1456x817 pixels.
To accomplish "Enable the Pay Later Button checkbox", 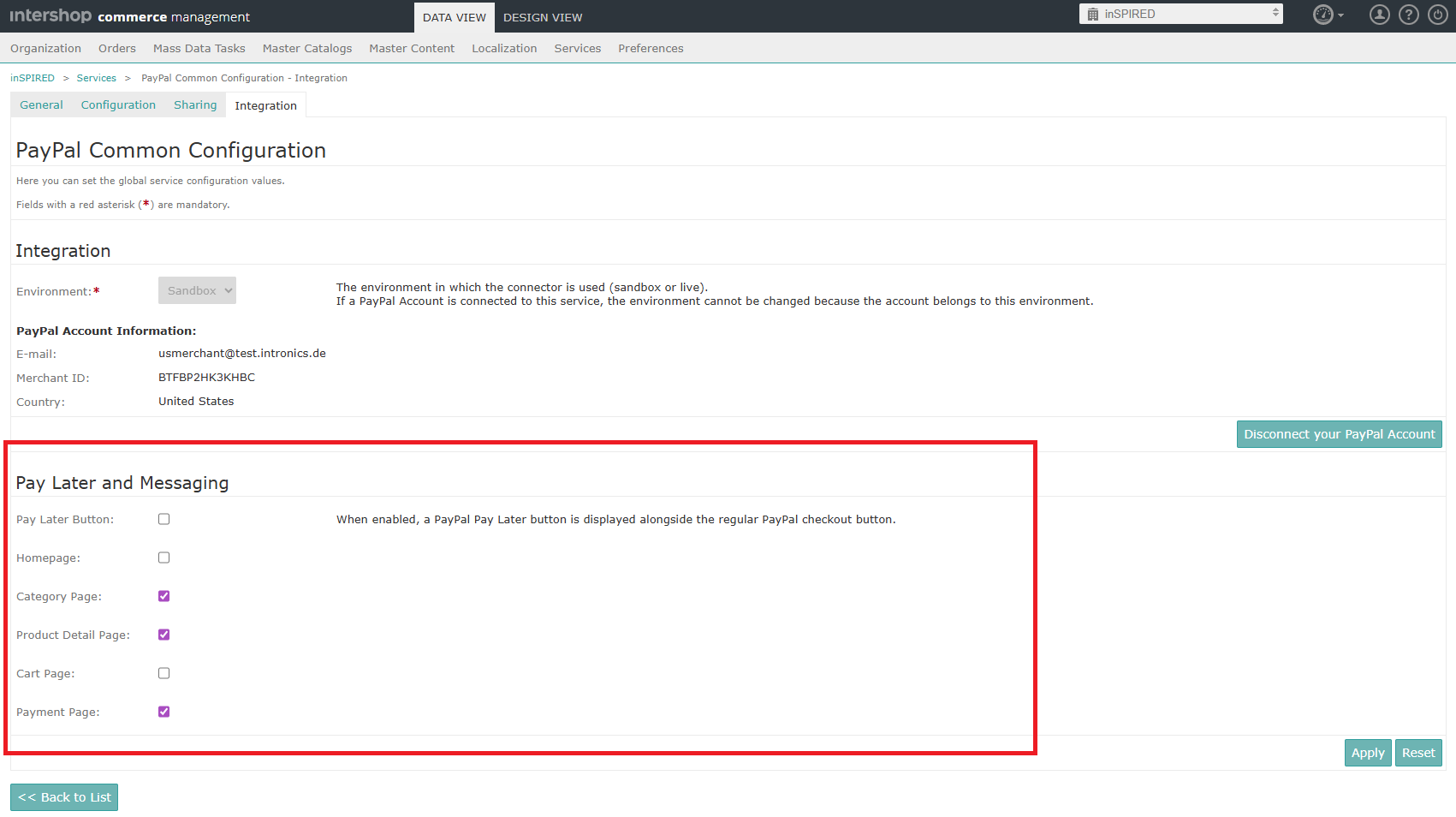I will point(164,519).
